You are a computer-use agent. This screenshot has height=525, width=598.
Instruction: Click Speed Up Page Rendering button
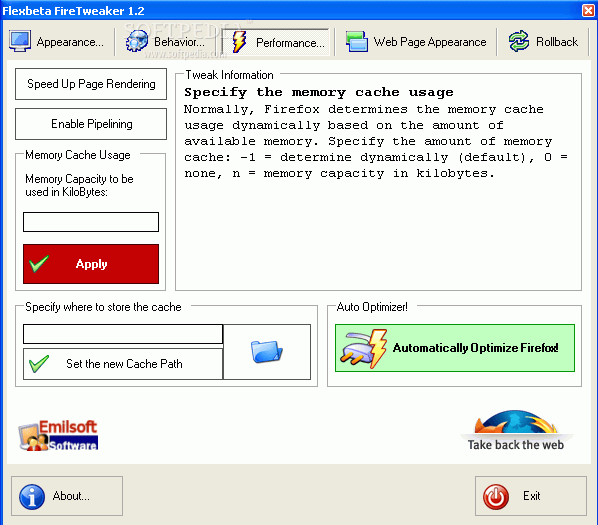coord(91,84)
